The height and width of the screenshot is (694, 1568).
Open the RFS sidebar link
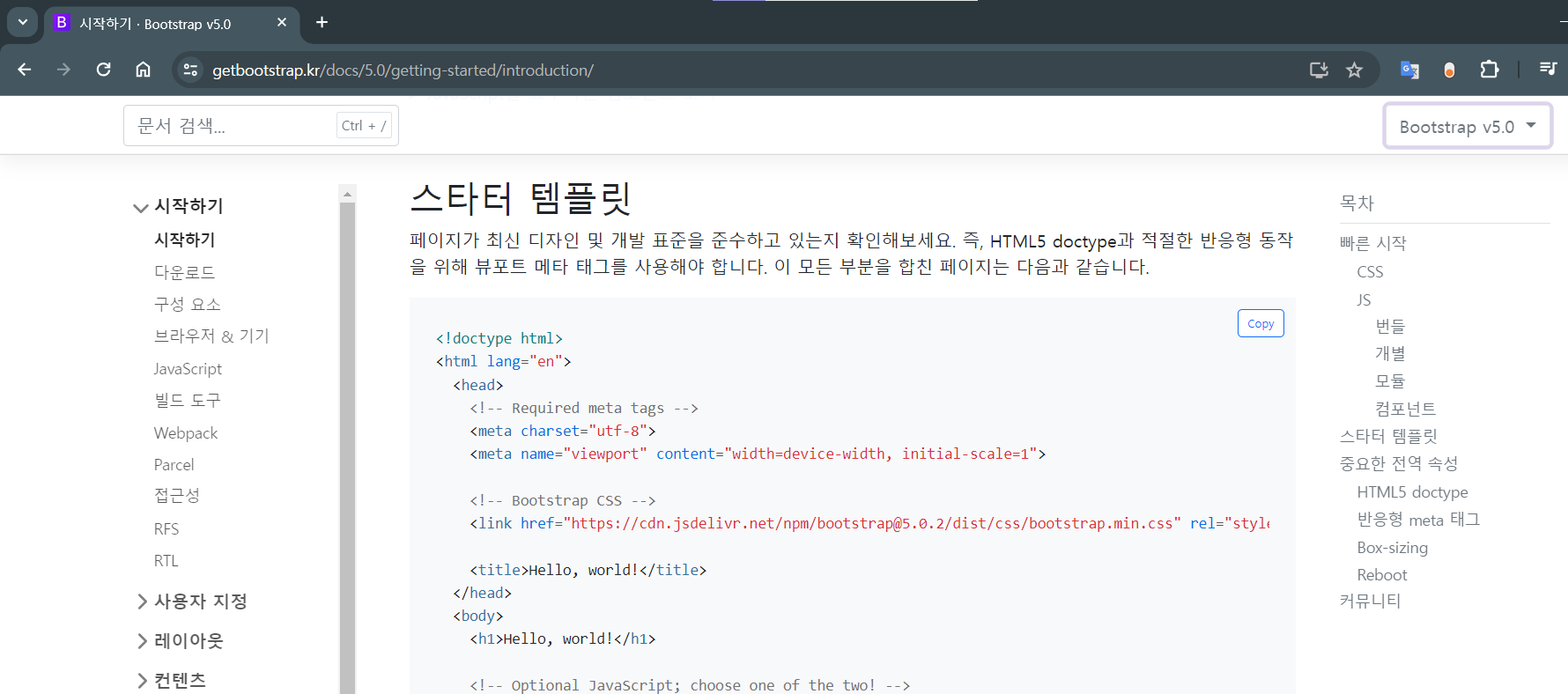(166, 528)
